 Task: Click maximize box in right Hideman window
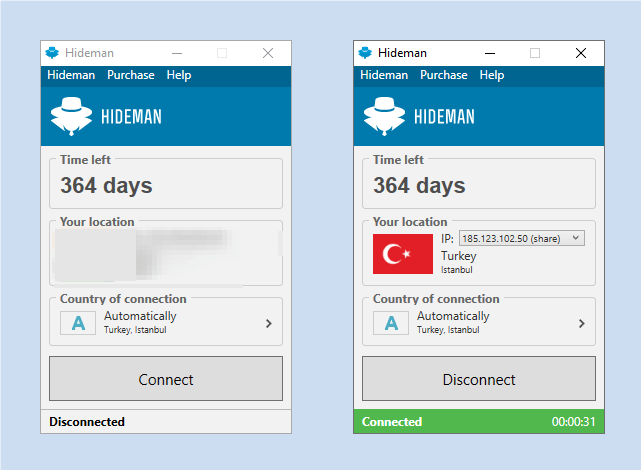point(535,53)
